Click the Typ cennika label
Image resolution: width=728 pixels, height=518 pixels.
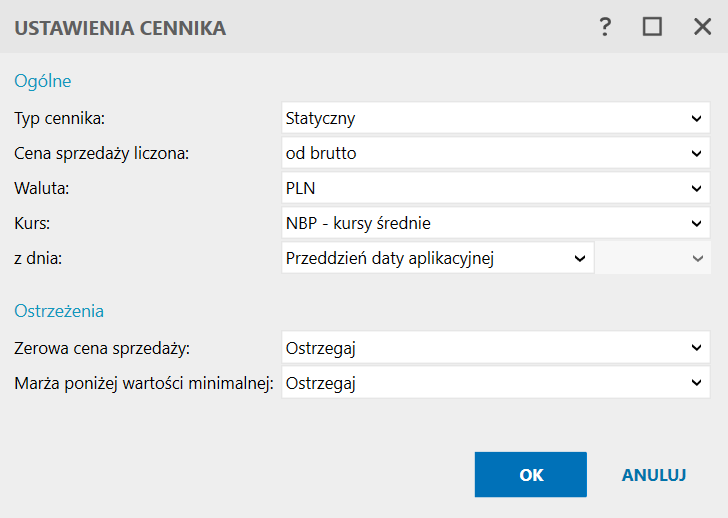click(60, 119)
